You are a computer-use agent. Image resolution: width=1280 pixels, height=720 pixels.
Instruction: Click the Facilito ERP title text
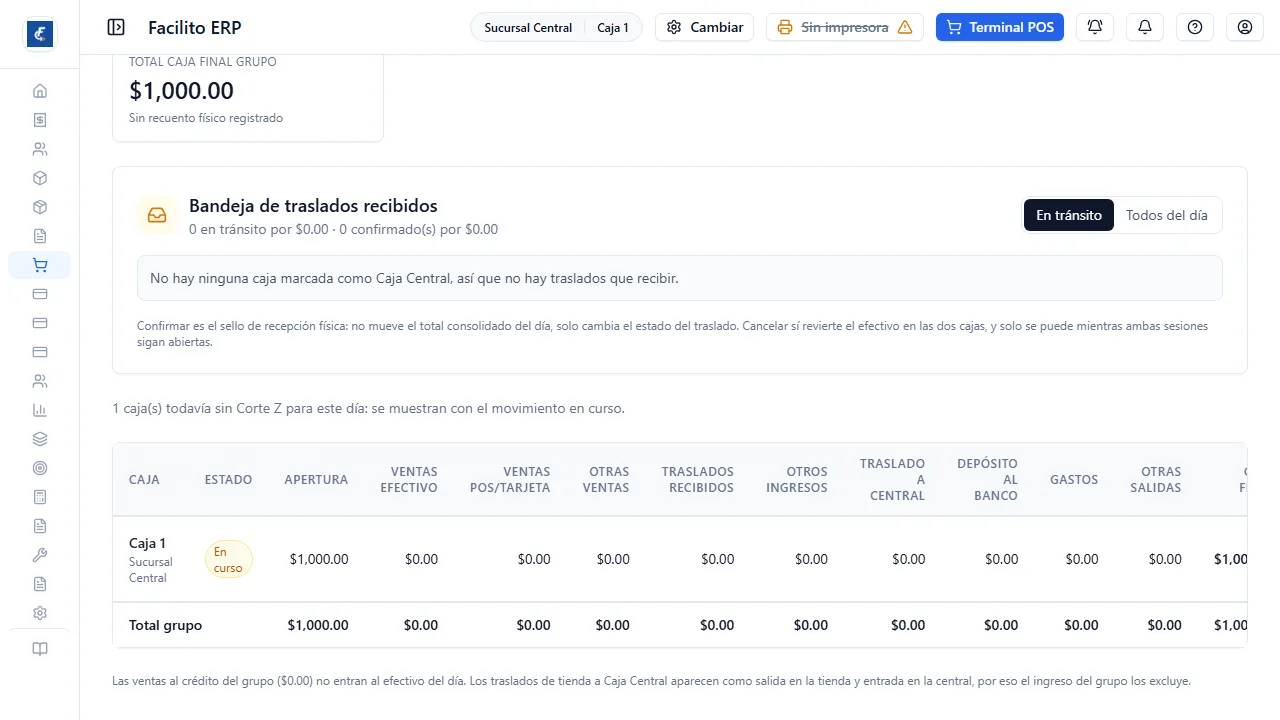194,28
